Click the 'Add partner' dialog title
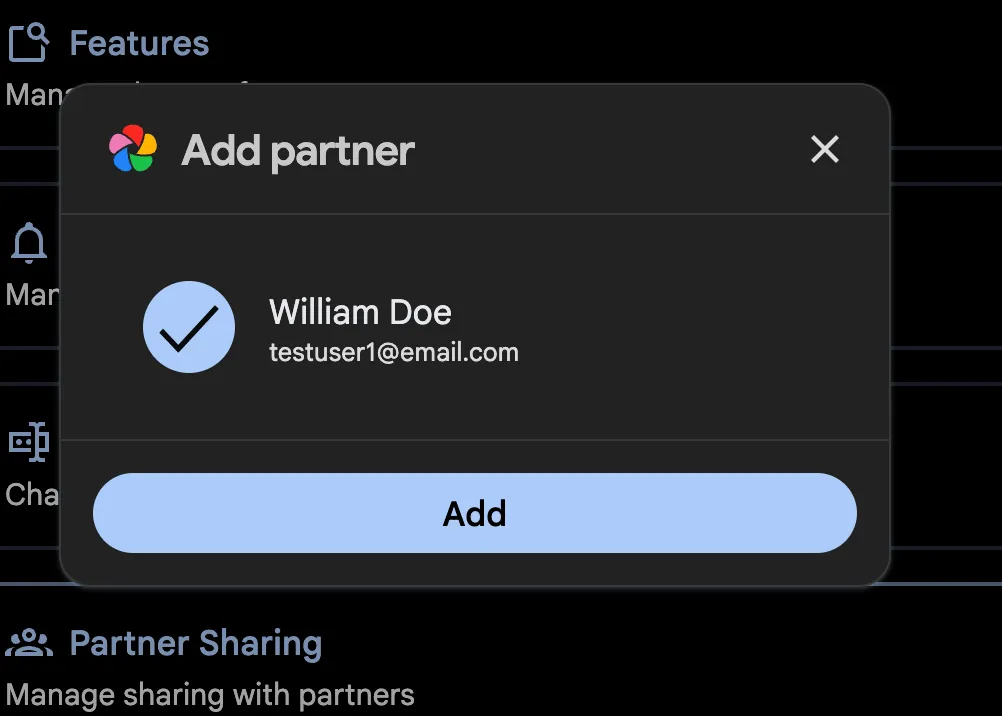1002x716 pixels. [298, 151]
